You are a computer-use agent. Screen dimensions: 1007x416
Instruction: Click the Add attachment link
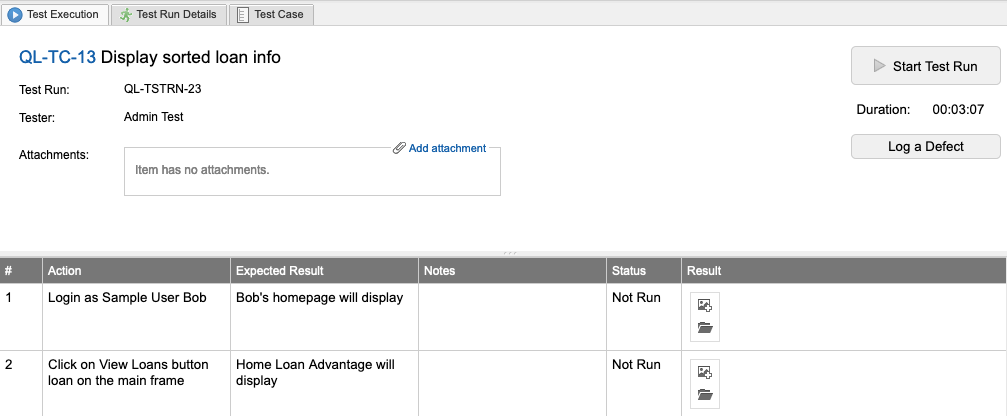point(447,148)
